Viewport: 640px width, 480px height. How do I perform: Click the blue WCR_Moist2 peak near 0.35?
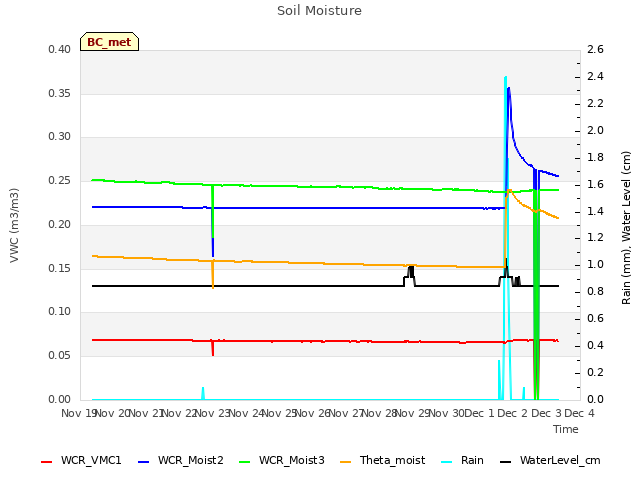[x=509, y=88]
